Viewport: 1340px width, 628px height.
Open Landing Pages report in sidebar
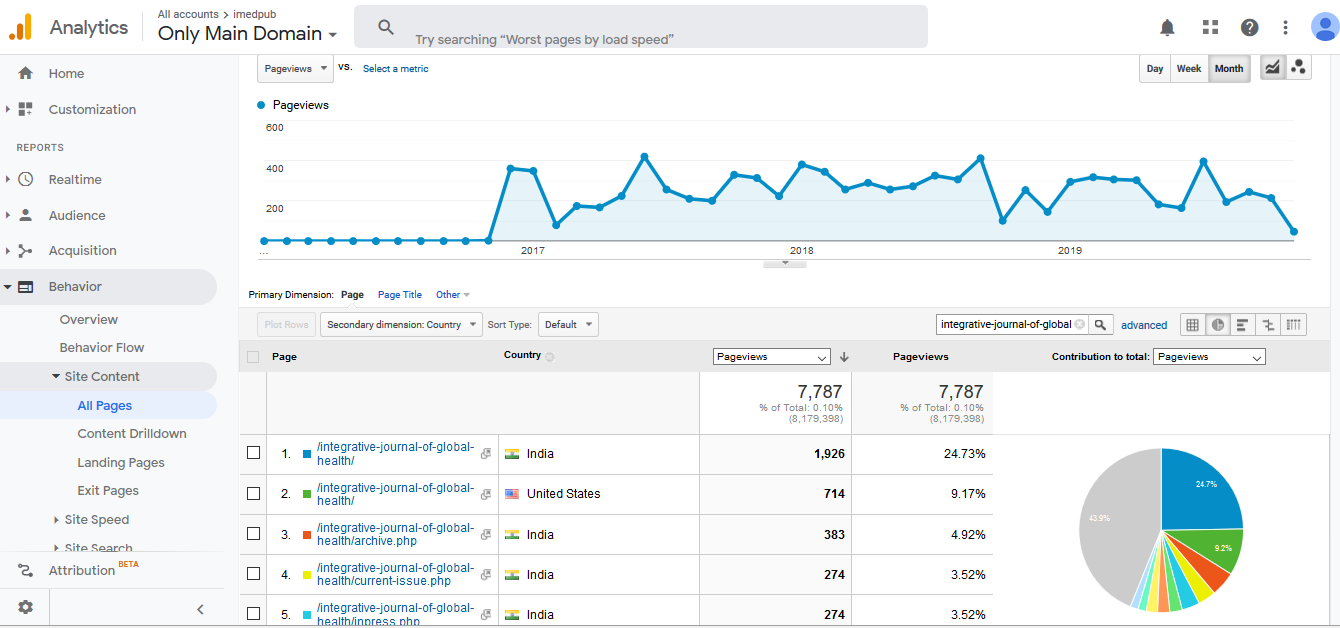click(121, 462)
